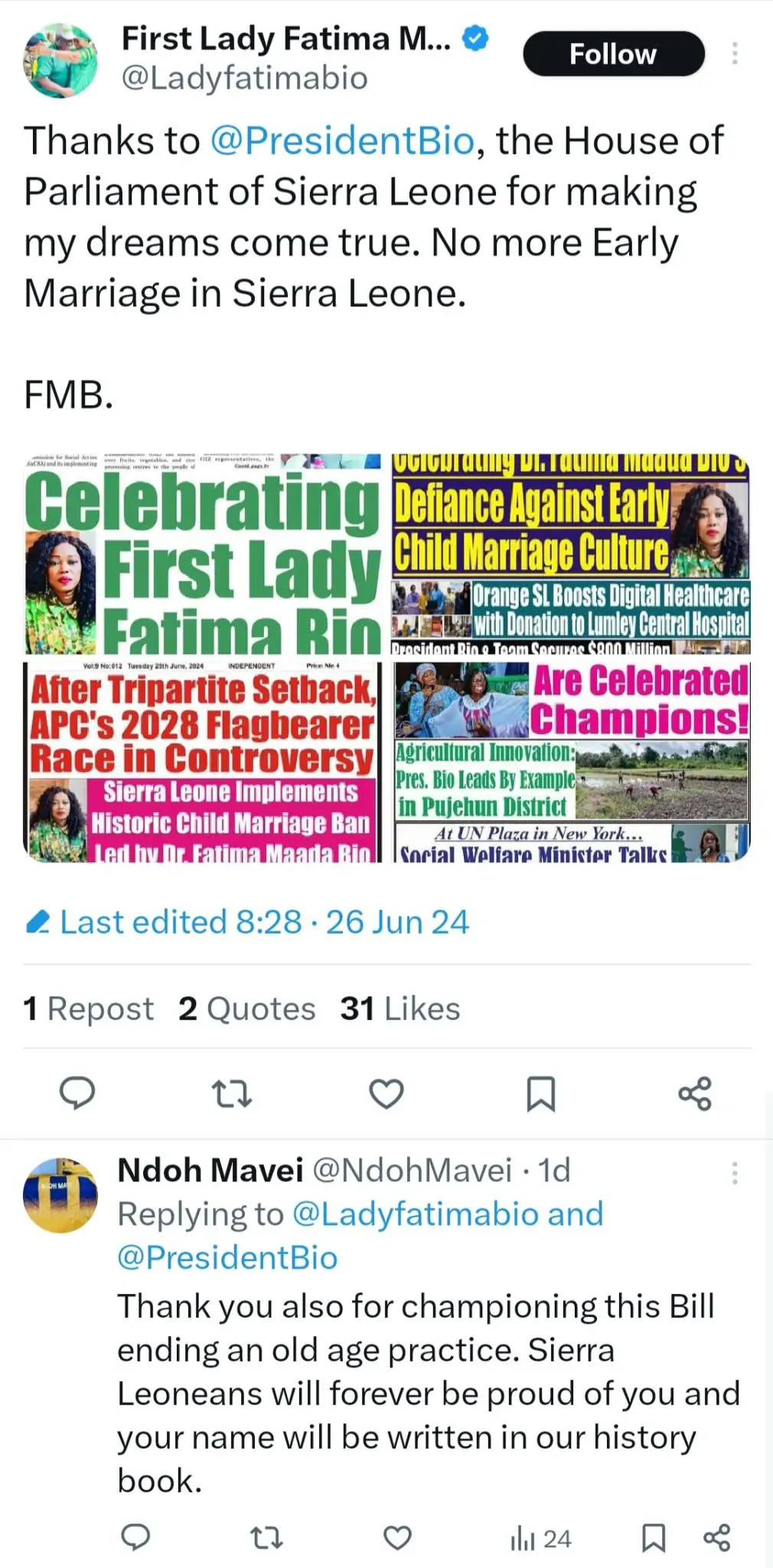Like Ndoh Mavei's reply
Viewport: 773px width, 1568px height.
397,1537
